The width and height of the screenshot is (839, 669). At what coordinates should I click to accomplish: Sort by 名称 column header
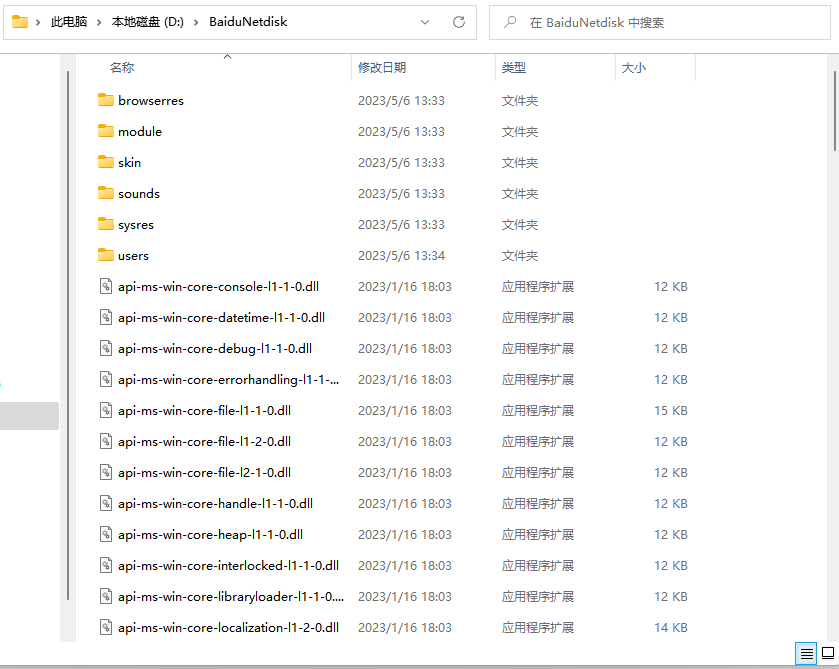click(122, 67)
